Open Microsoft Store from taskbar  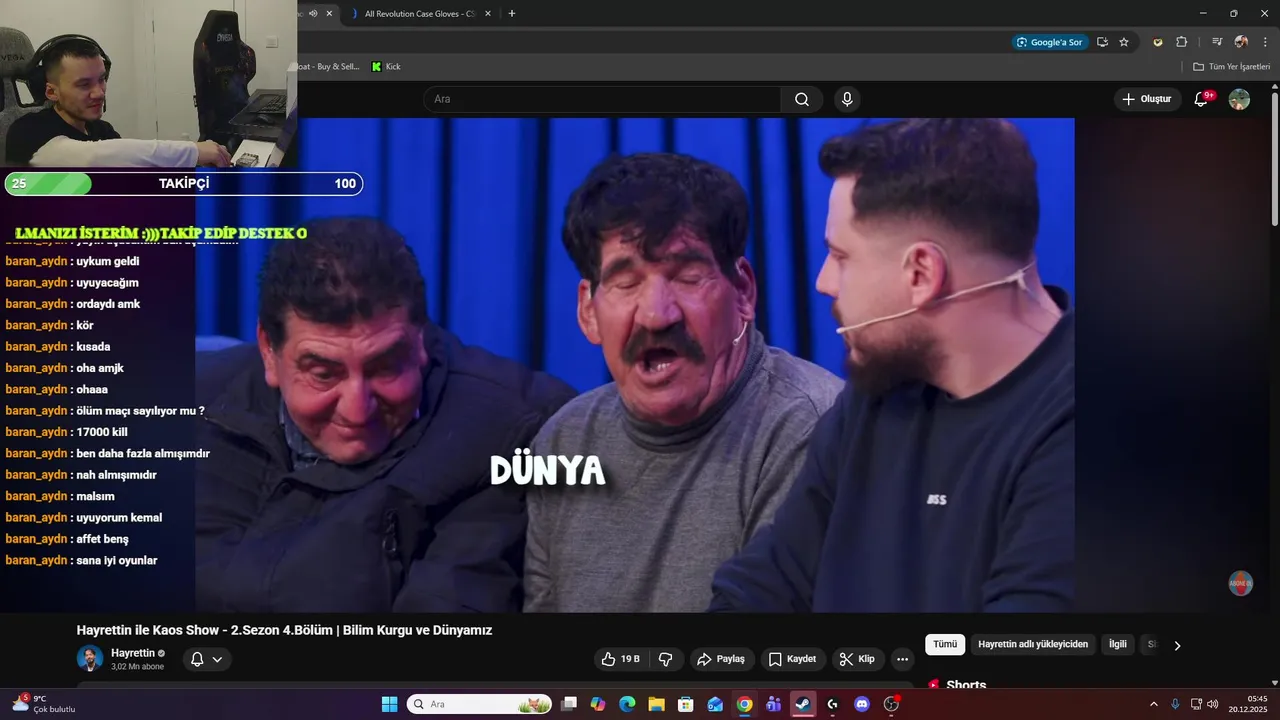click(x=685, y=704)
